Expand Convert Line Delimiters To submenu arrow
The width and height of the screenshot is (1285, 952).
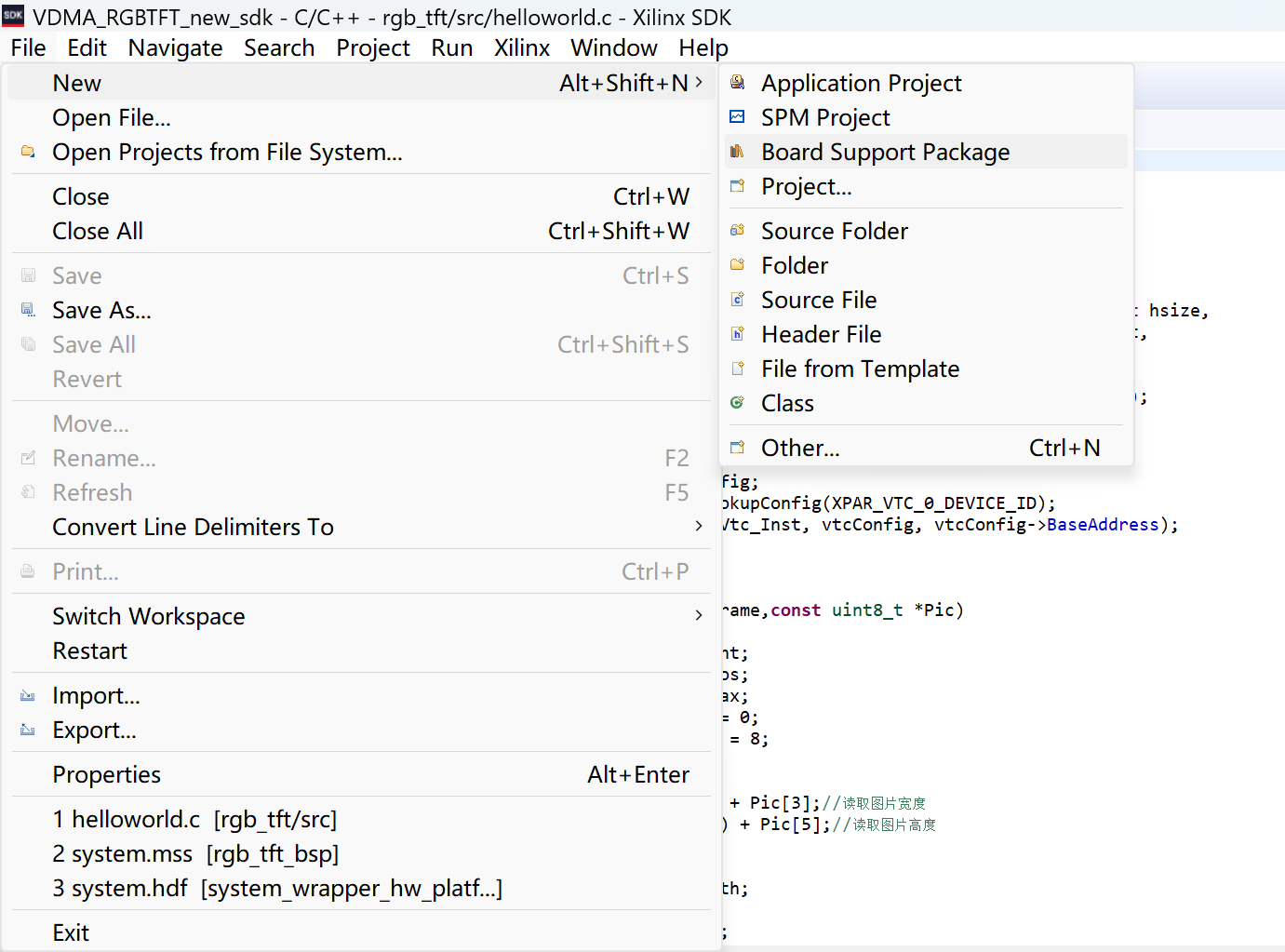click(x=699, y=527)
